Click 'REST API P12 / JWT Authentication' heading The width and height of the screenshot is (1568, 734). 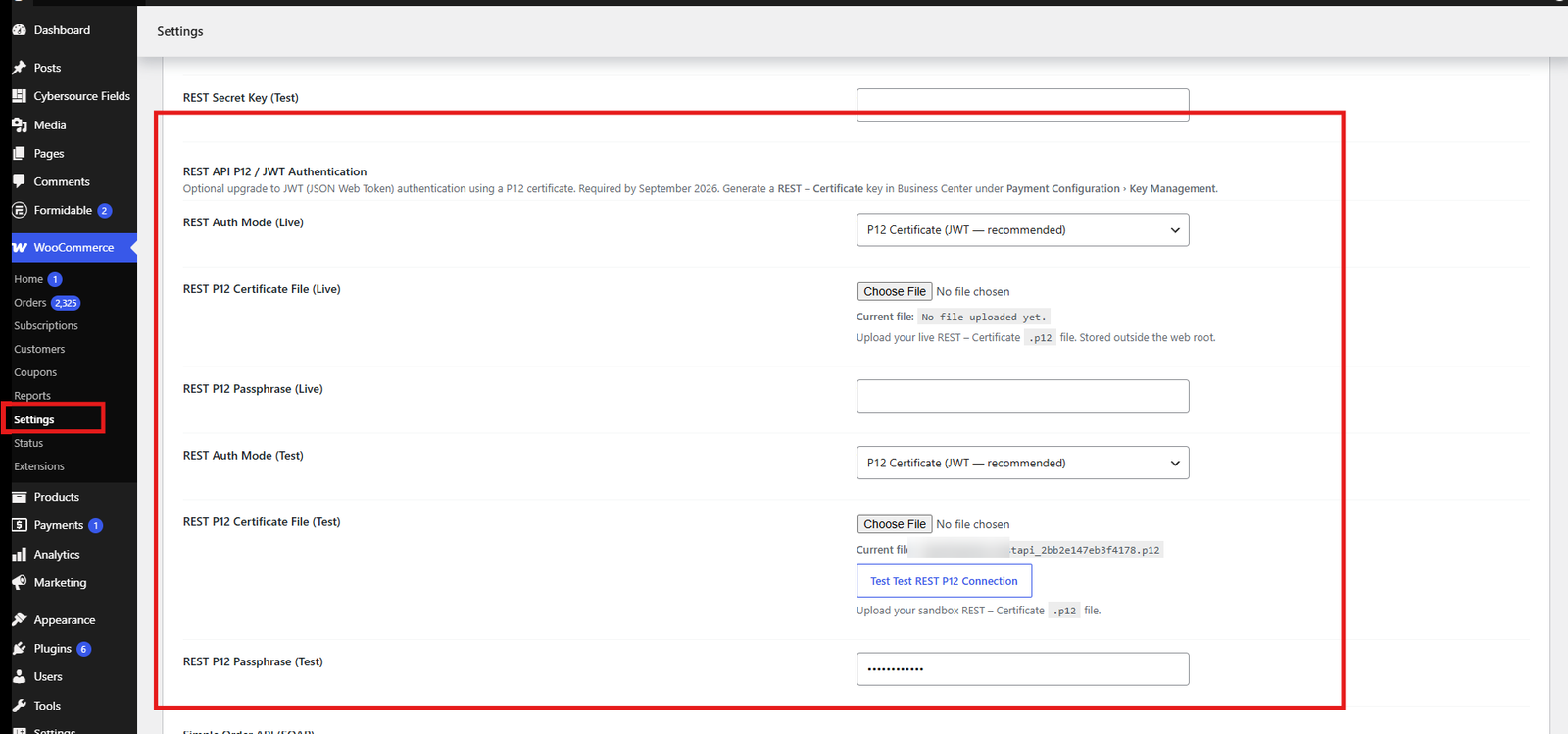(274, 172)
